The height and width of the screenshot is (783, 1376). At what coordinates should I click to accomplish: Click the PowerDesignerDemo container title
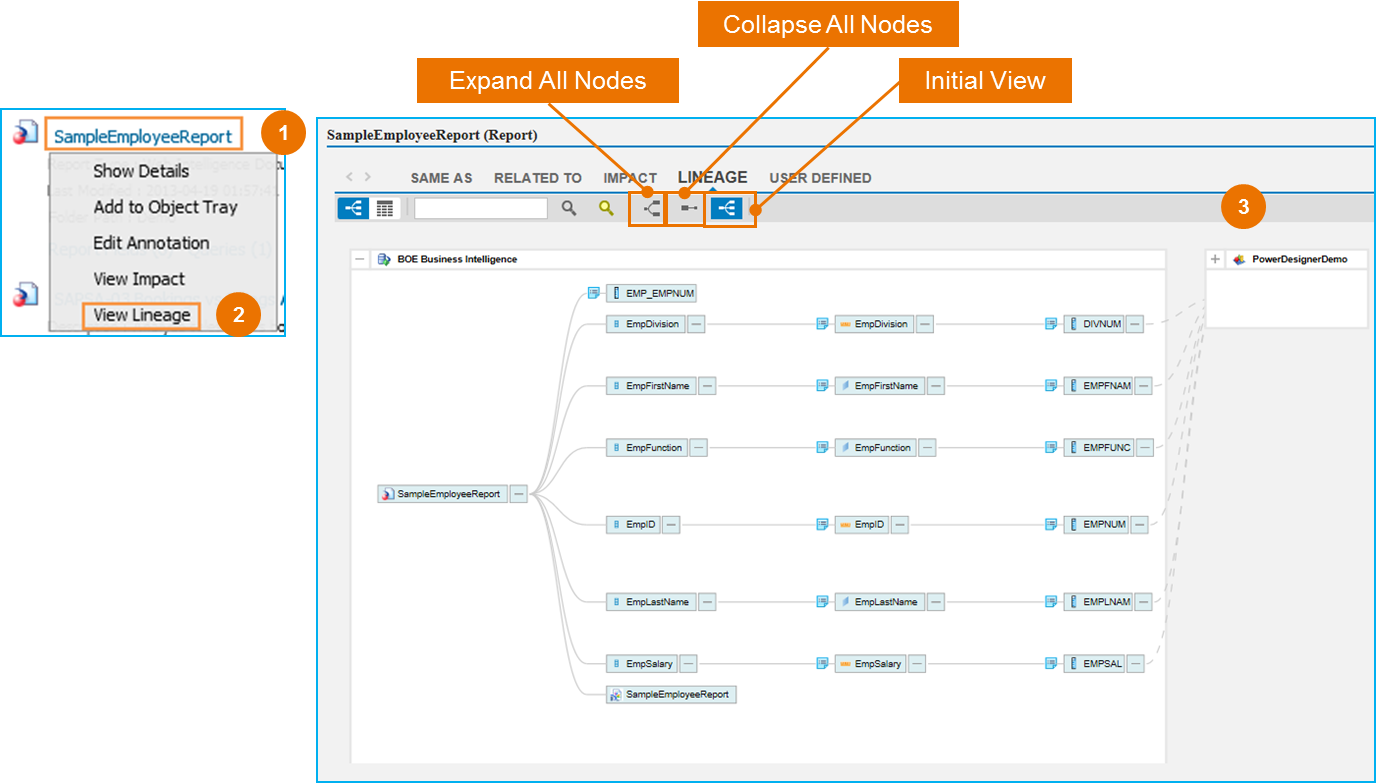coord(1300,259)
